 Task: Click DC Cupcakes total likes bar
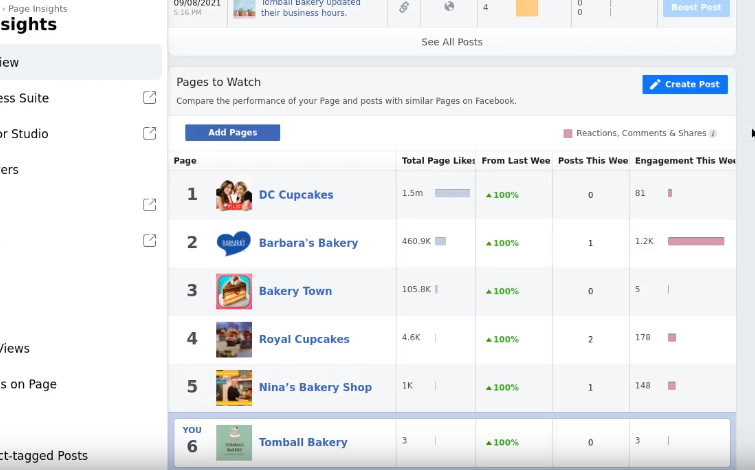pyautogui.click(x=452, y=193)
